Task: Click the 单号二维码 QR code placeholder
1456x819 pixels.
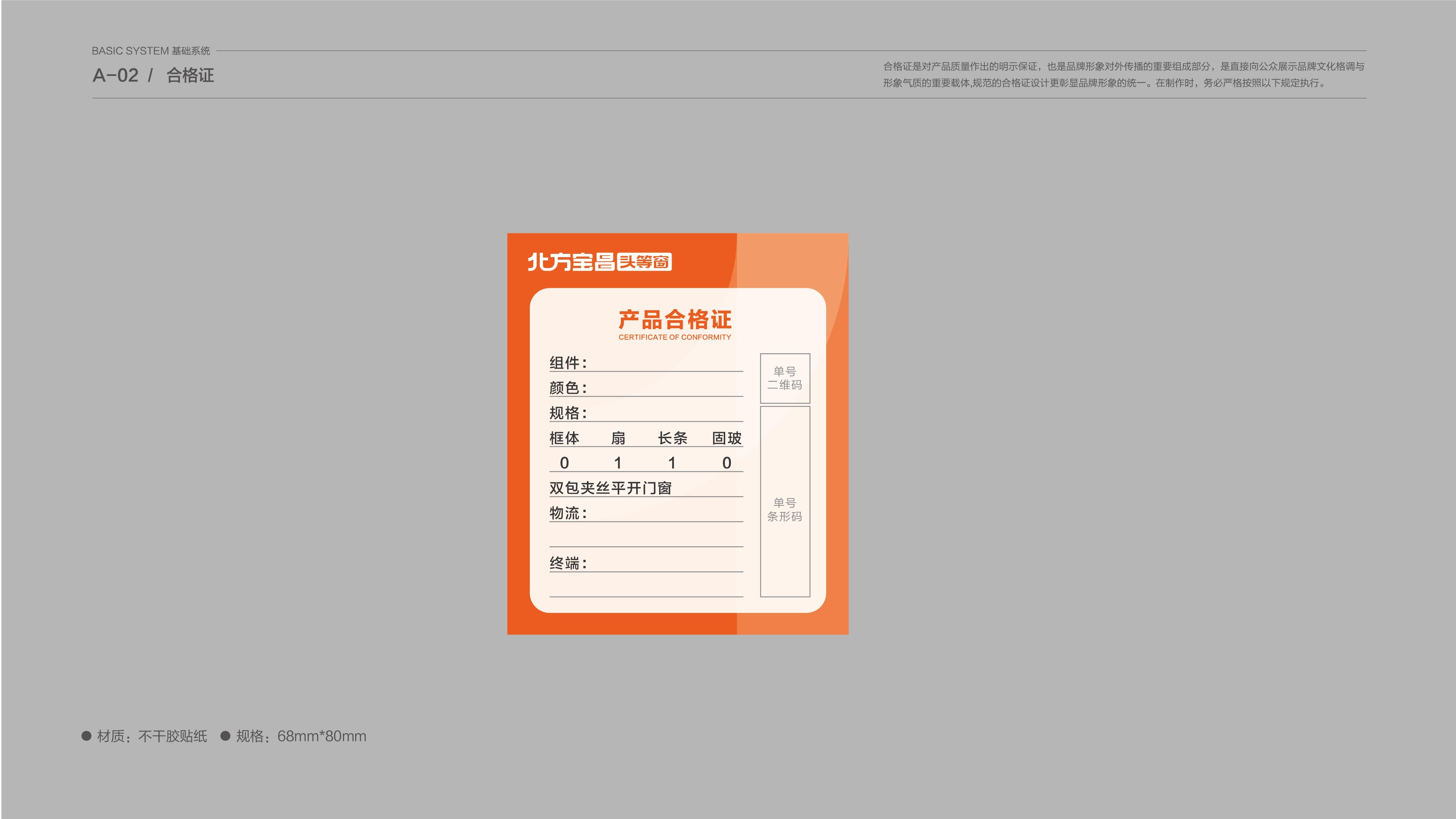Action: (x=786, y=379)
